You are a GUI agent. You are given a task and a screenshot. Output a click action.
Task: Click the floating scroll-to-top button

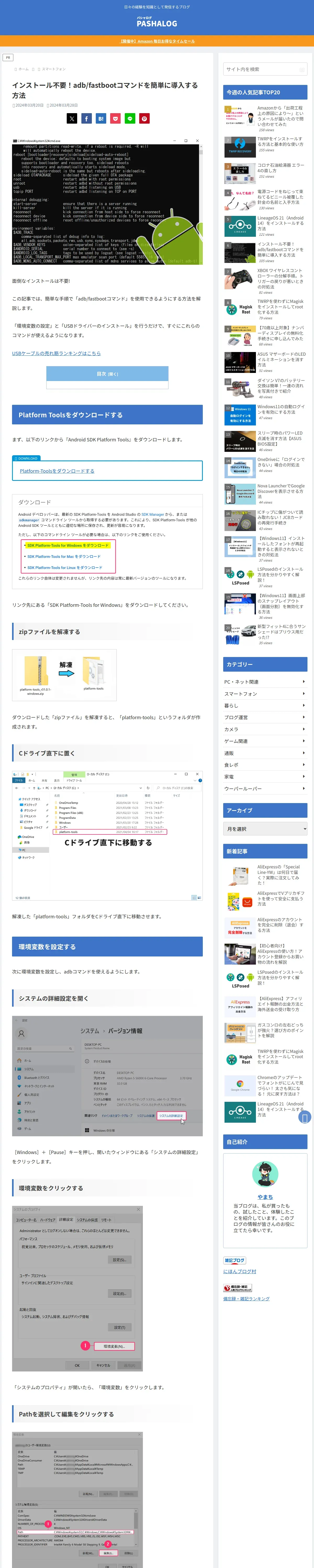coord(304,1116)
